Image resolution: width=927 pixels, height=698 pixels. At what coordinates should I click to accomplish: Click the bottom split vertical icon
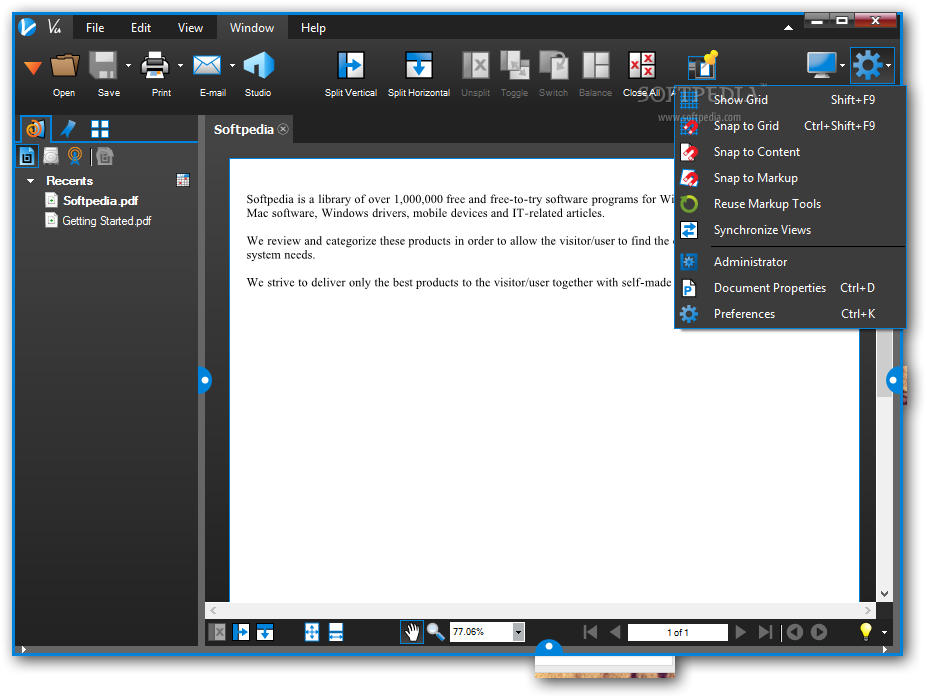click(241, 632)
